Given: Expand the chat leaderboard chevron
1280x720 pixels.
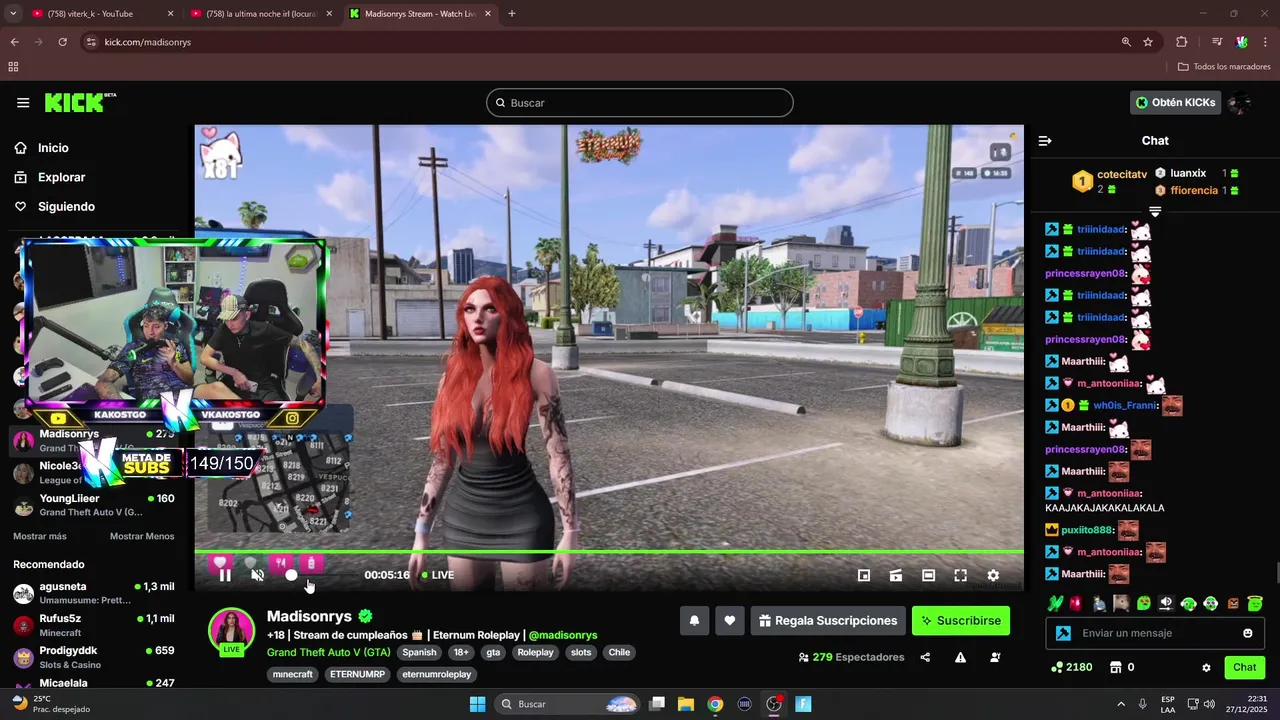Looking at the screenshot, I should (x=1155, y=212).
